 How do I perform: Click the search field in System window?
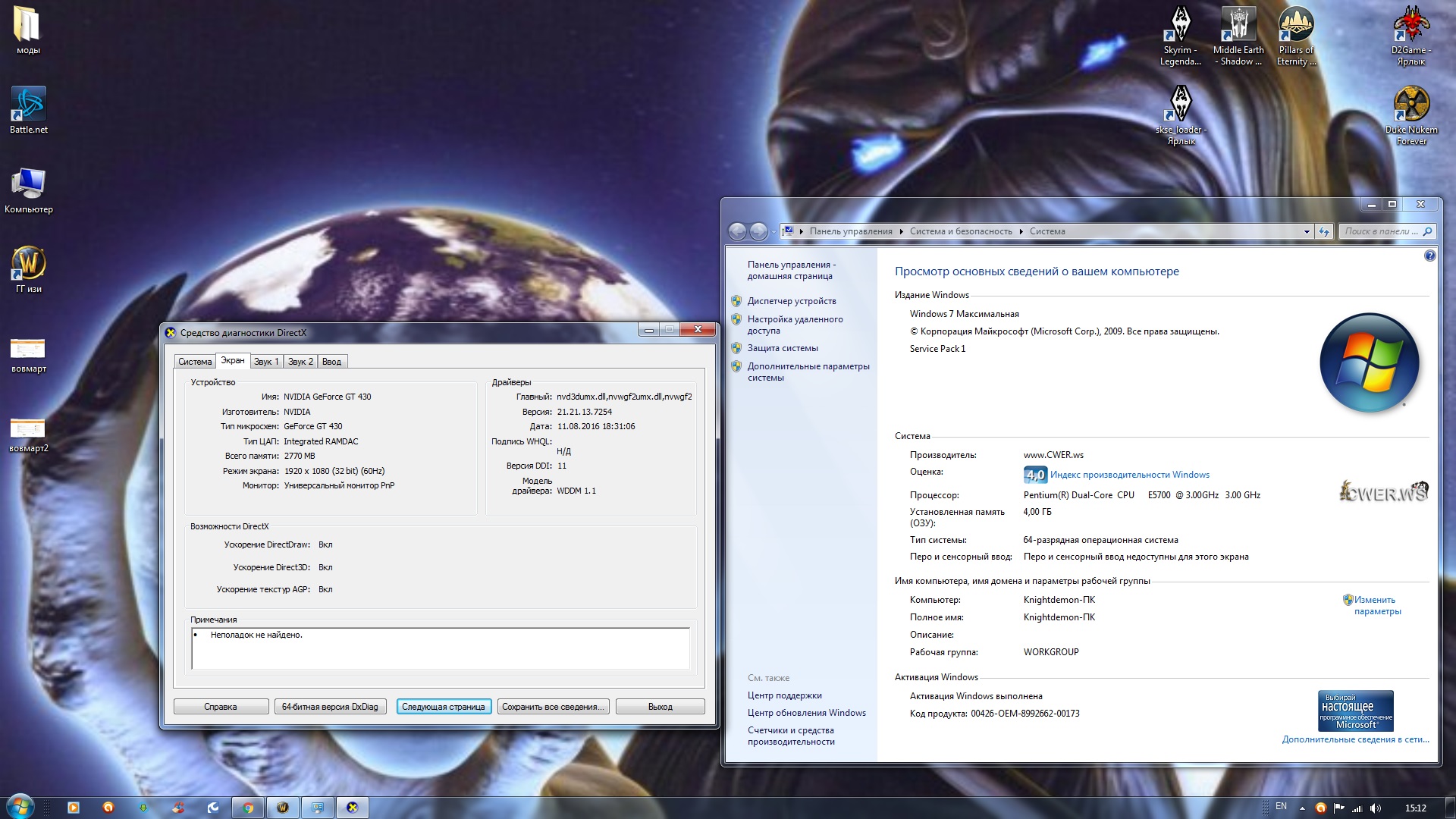[1387, 231]
